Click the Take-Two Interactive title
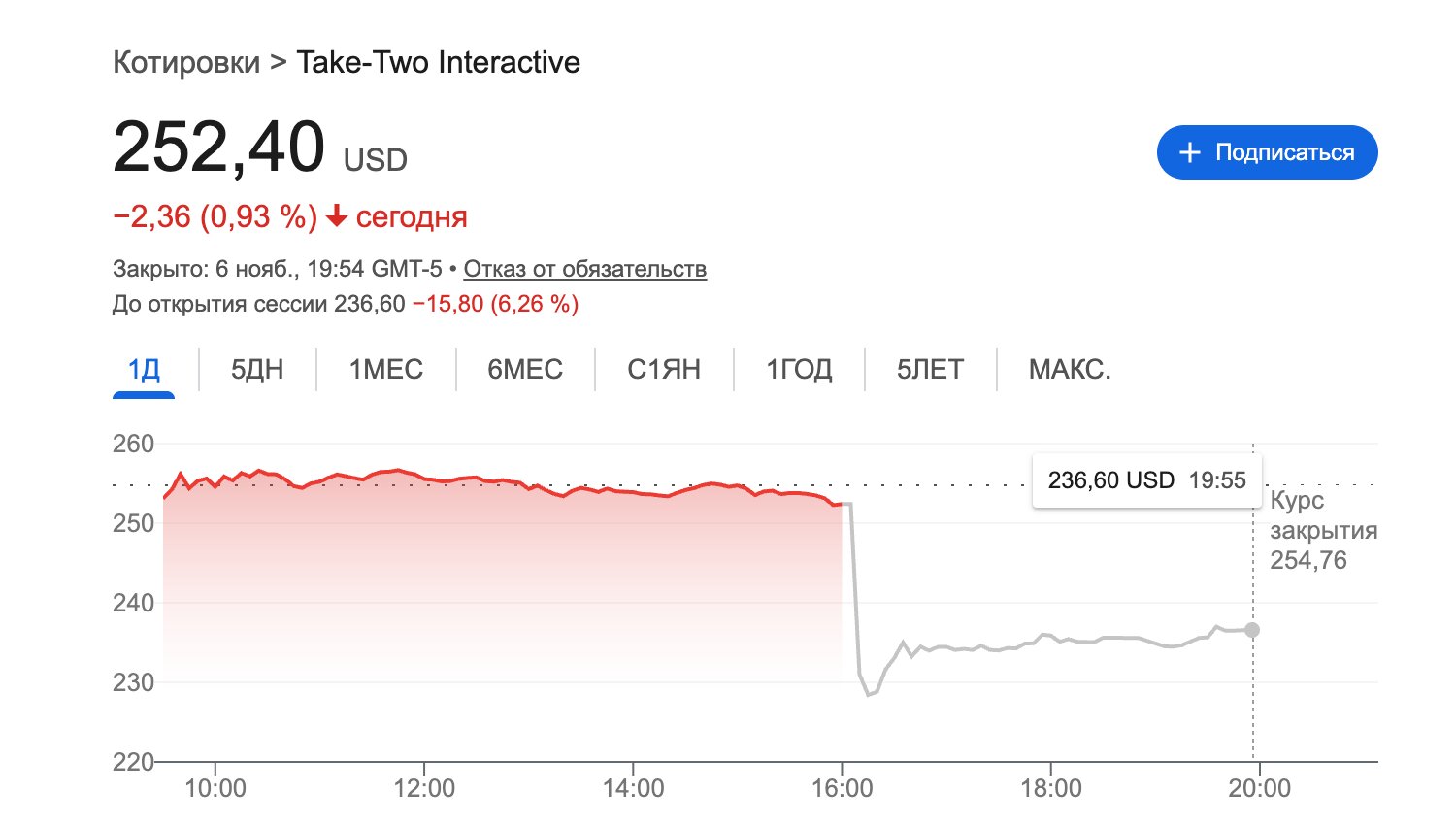Viewport: 1456px width, 825px height. point(438,62)
